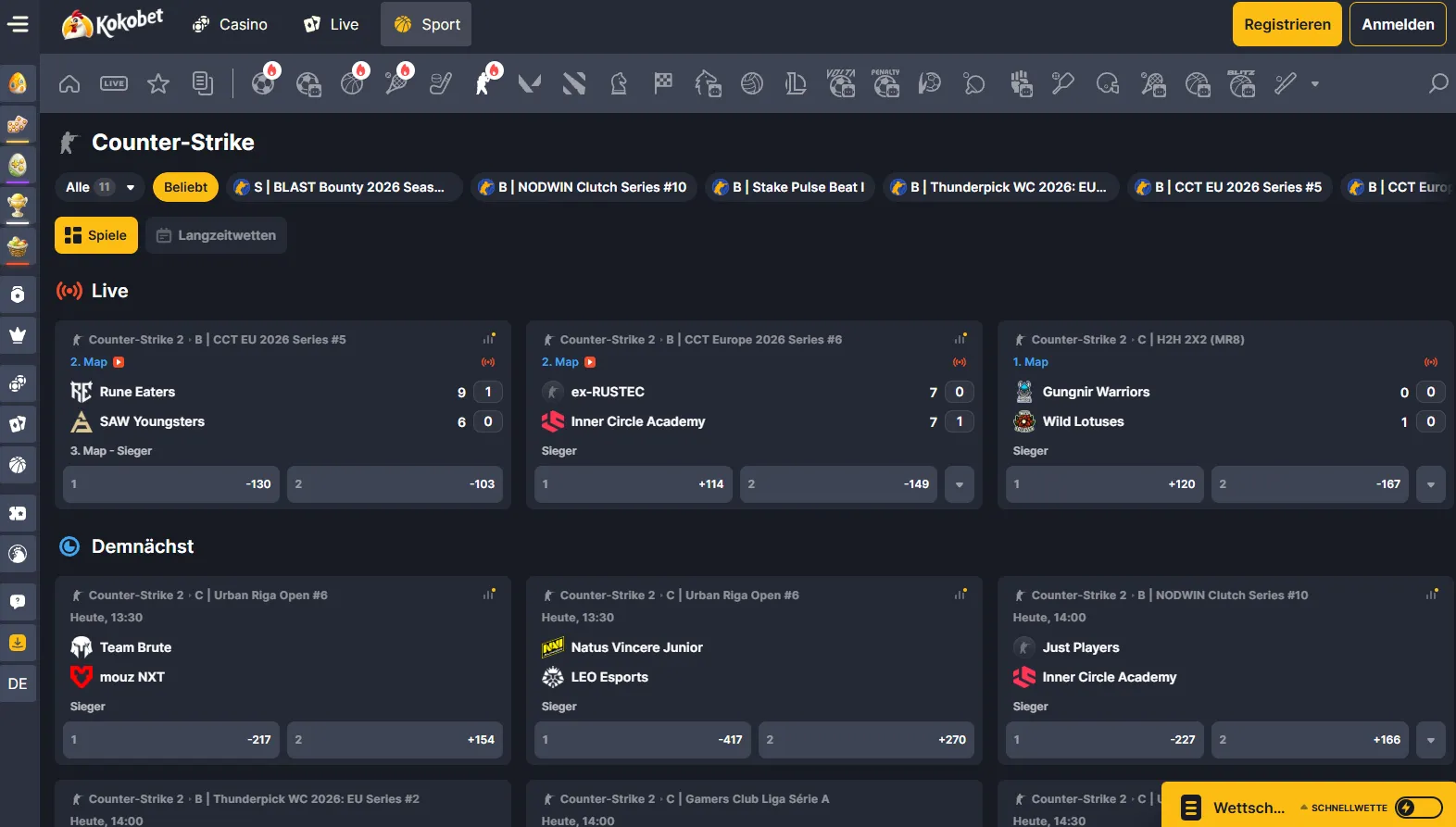Filter by BLAST Bounty 2026 Season chip
This screenshot has height=827, width=1456.
click(345, 187)
